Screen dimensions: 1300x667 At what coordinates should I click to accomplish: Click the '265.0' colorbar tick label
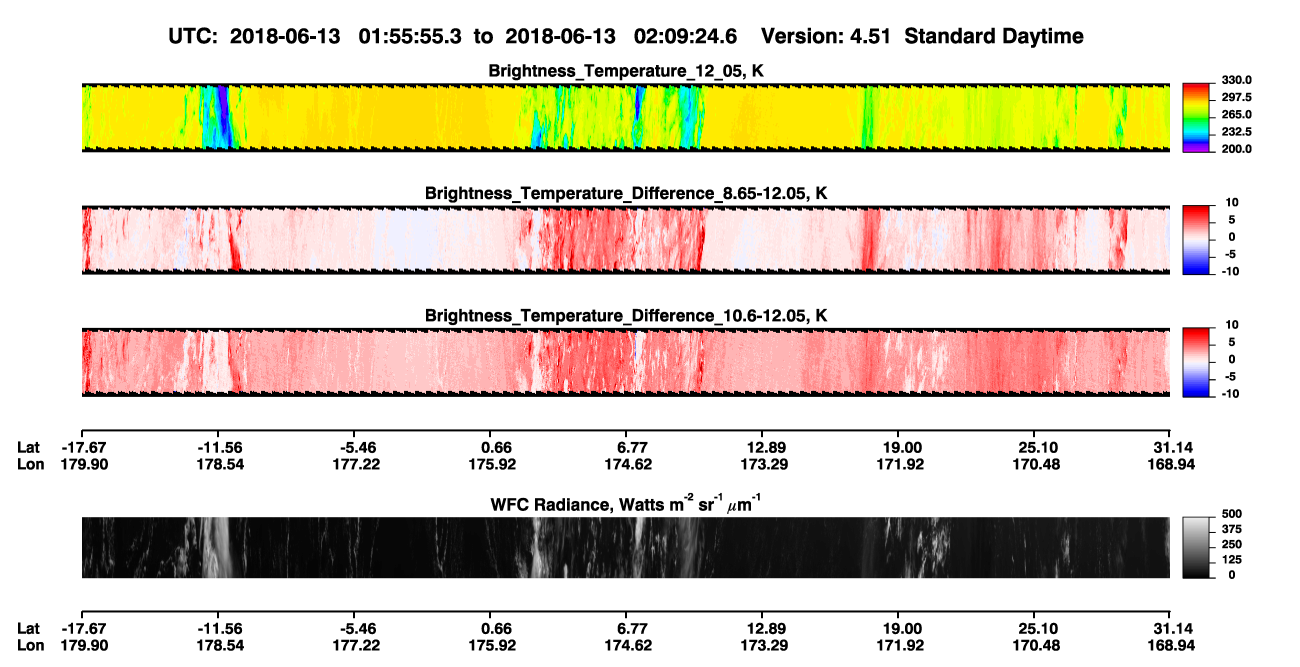(x=1237, y=114)
